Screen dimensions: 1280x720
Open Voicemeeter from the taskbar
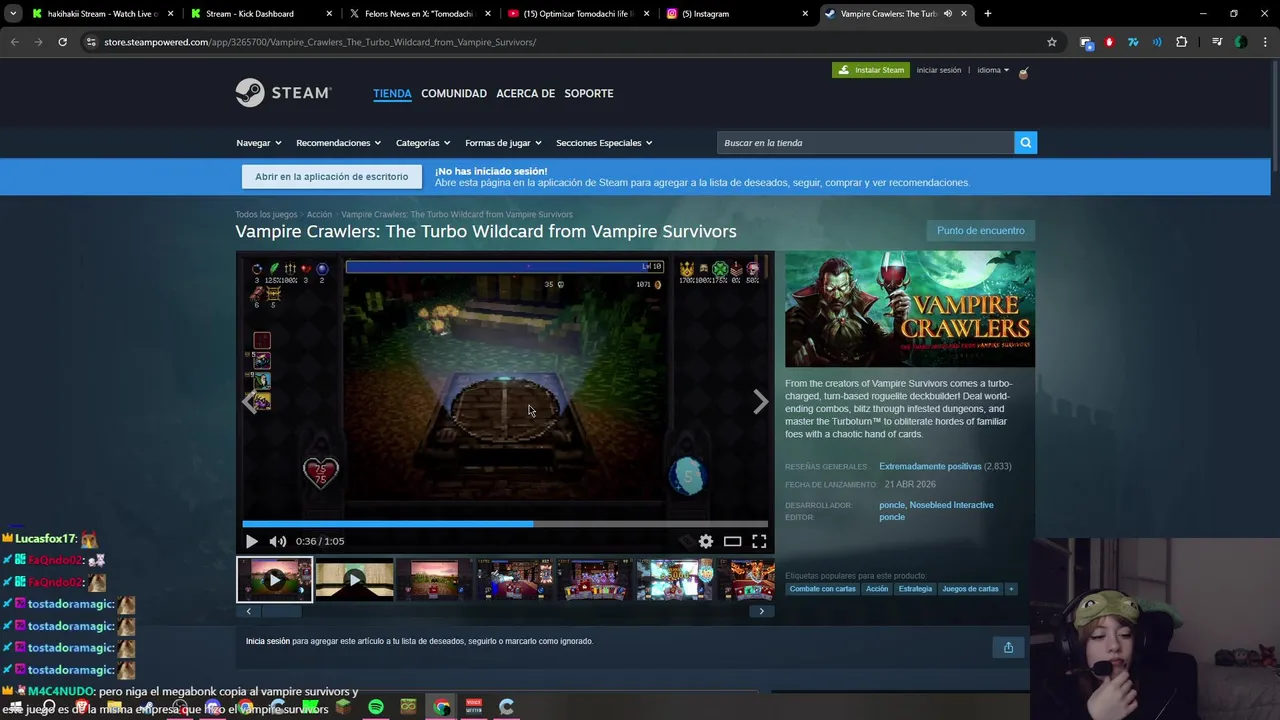(x=474, y=707)
